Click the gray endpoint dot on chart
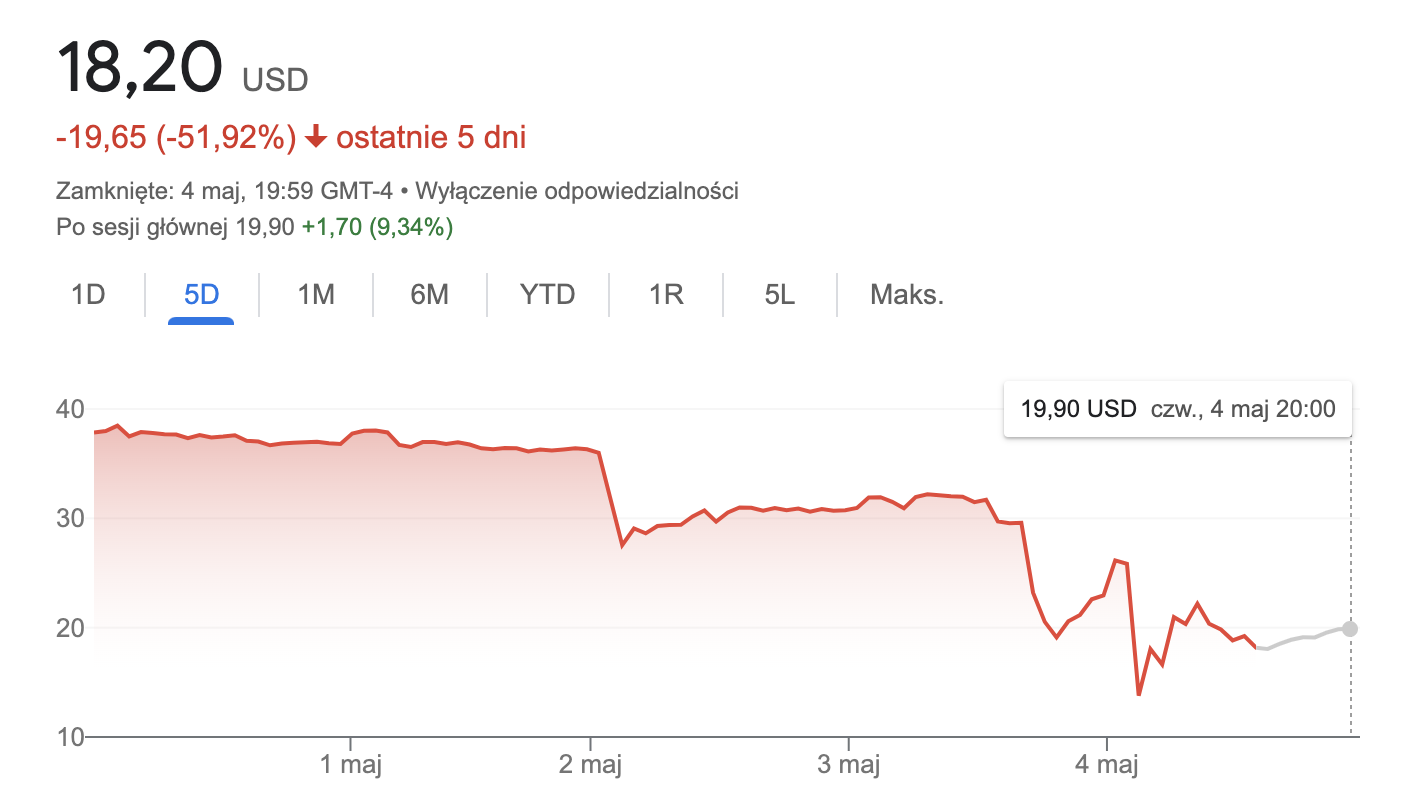The image size is (1415, 794). click(x=1350, y=629)
